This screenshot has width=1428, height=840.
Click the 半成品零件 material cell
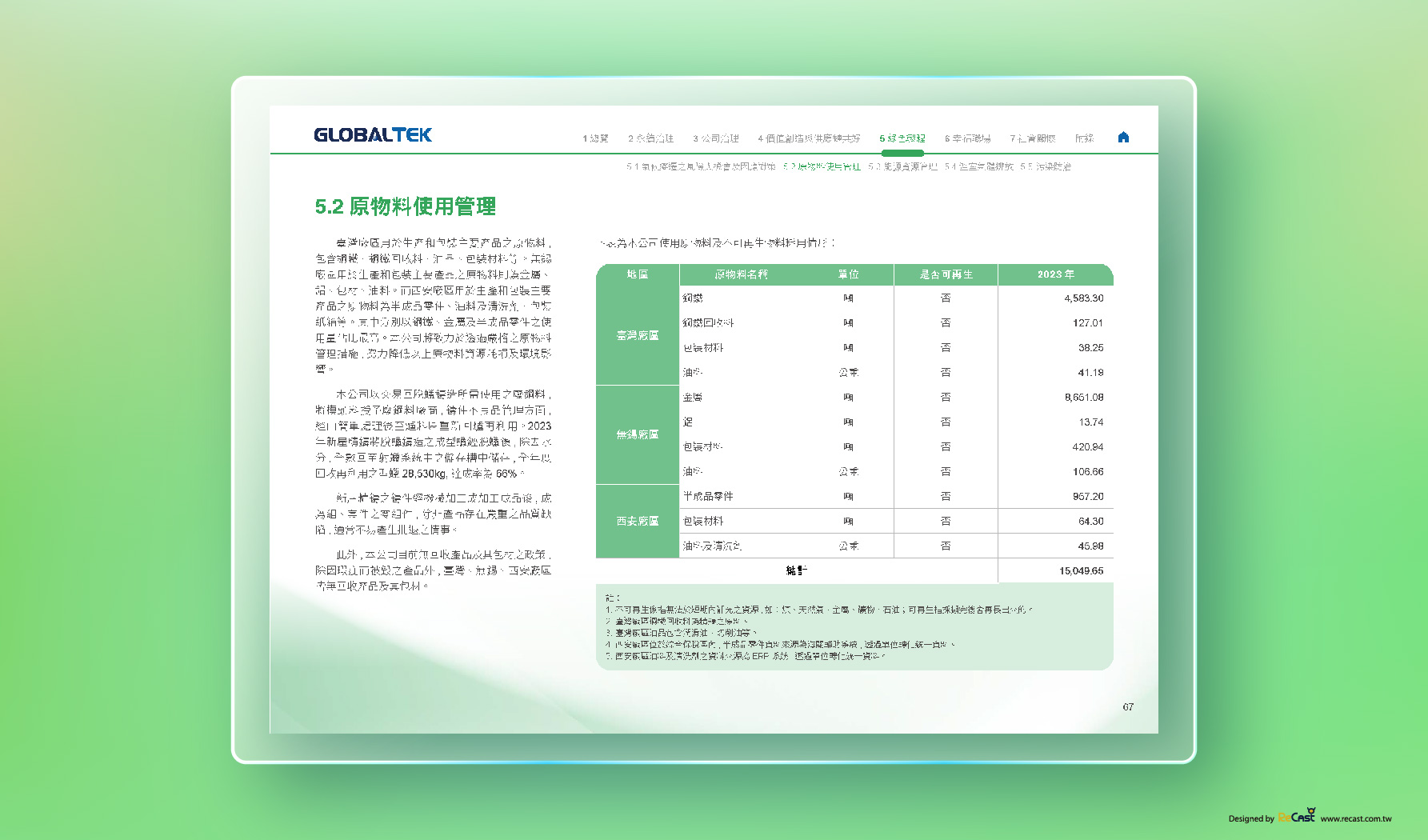707,496
